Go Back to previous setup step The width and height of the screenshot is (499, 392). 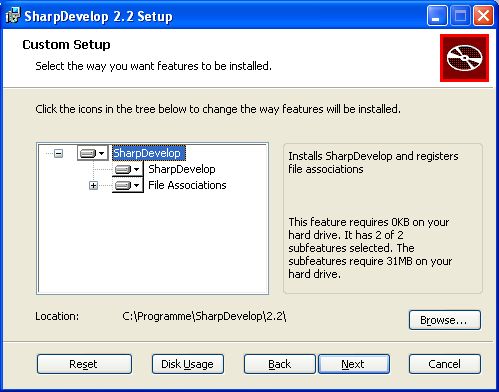pos(279,364)
